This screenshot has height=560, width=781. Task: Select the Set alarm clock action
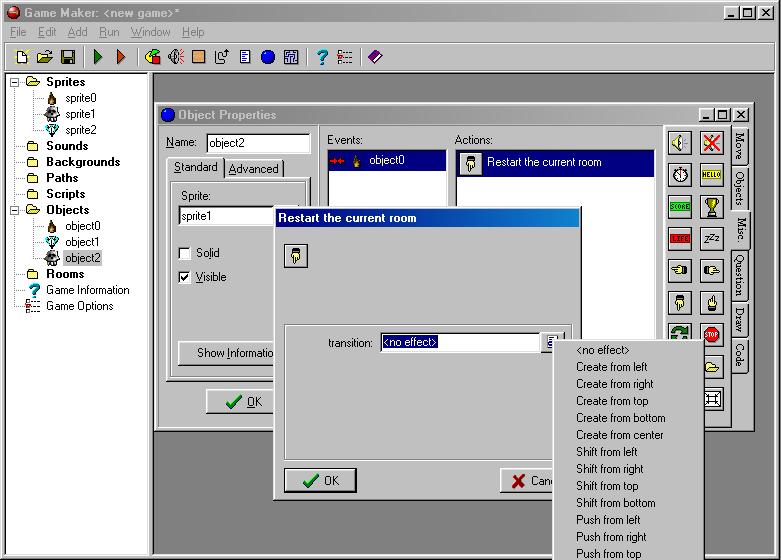point(680,175)
